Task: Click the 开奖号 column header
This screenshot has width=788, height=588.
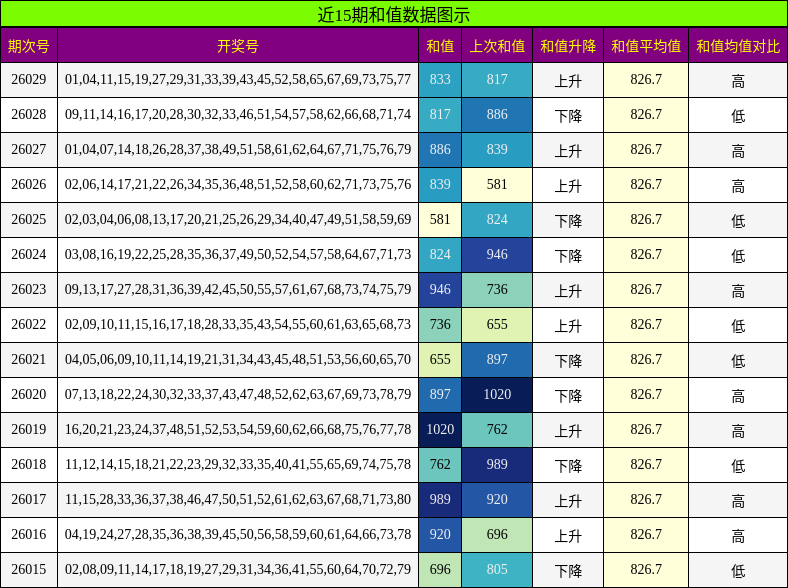Action: tap(238, 46)
